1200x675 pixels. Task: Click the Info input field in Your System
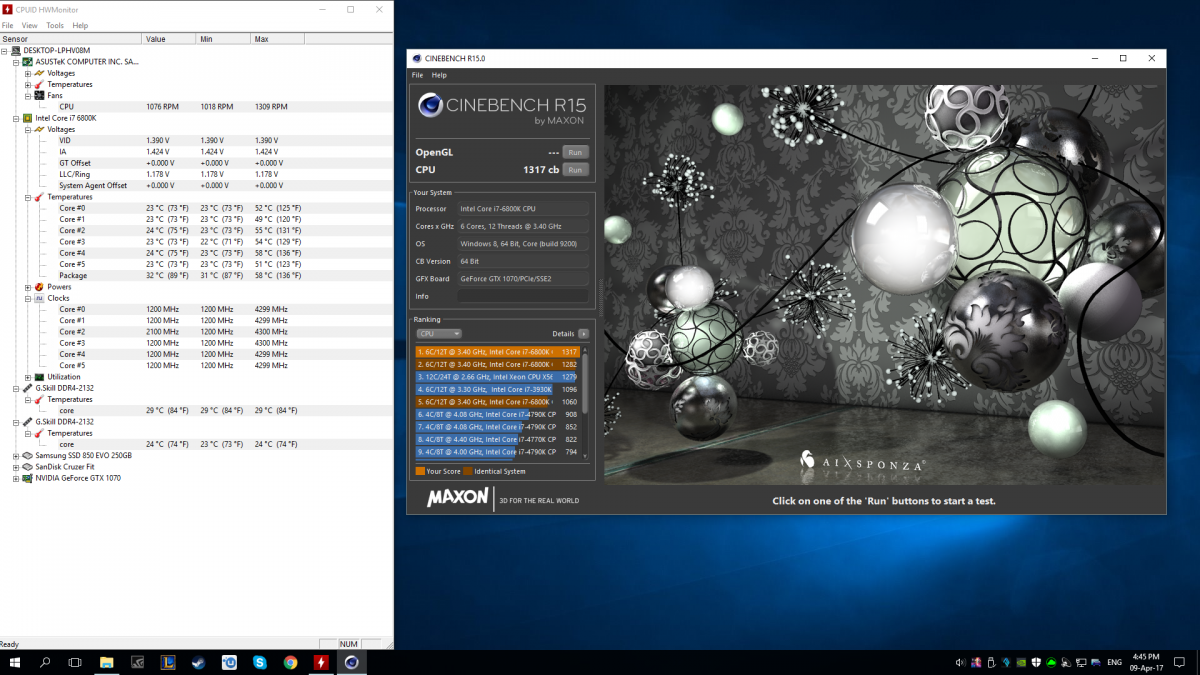(523, 296)
